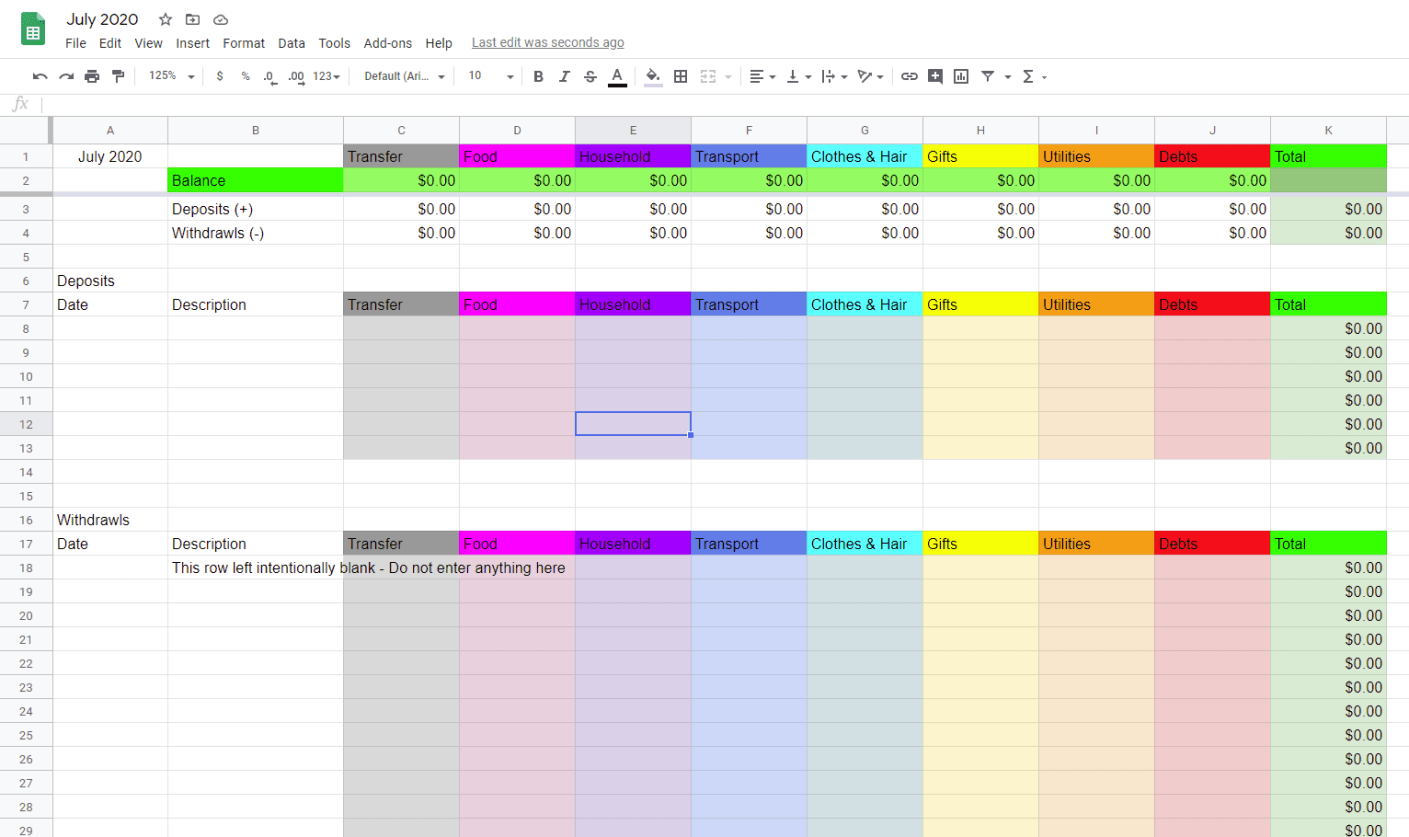View cloud save status icon
This screenshot has height=837, width=1409.
221,19
